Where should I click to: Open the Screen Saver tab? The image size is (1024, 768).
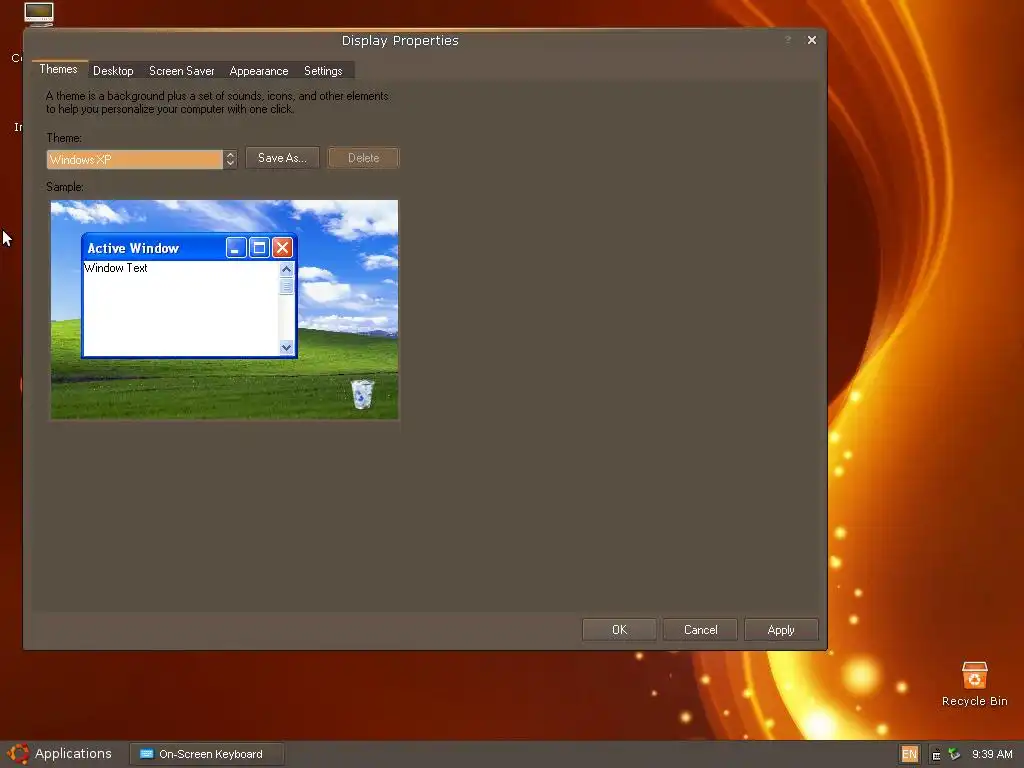(x=182, y=71)
